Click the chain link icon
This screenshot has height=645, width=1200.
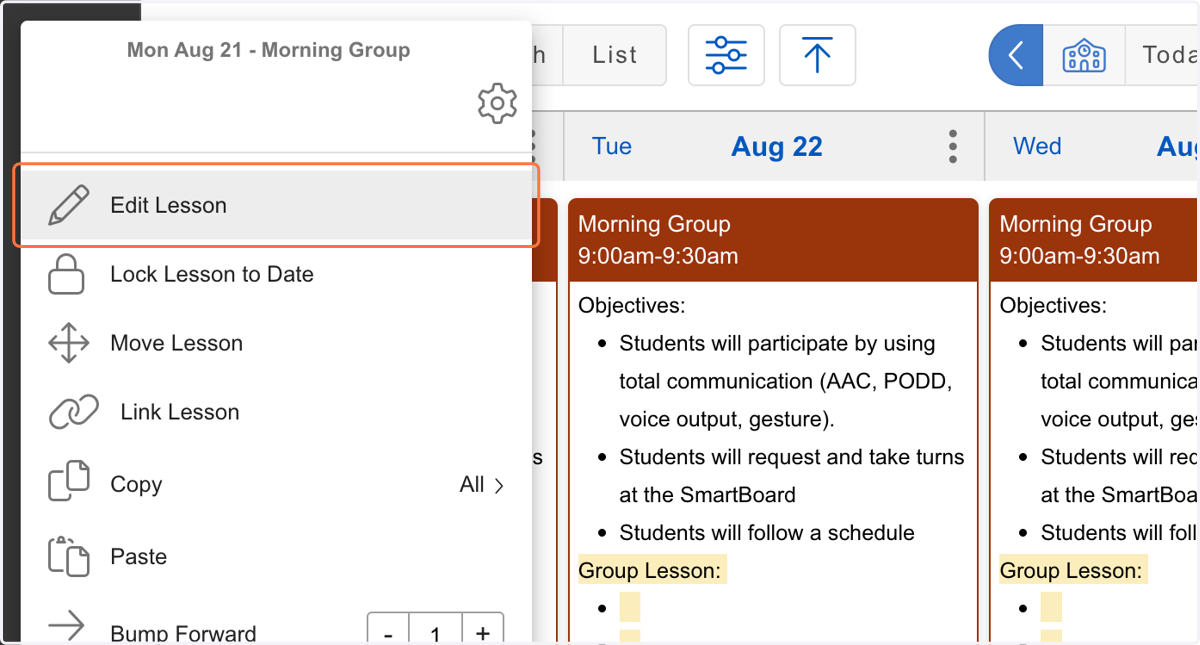74,412
